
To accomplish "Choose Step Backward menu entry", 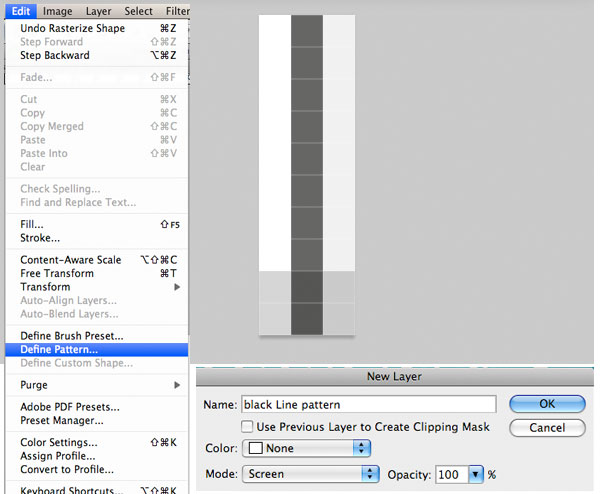I will pos(55,55).
